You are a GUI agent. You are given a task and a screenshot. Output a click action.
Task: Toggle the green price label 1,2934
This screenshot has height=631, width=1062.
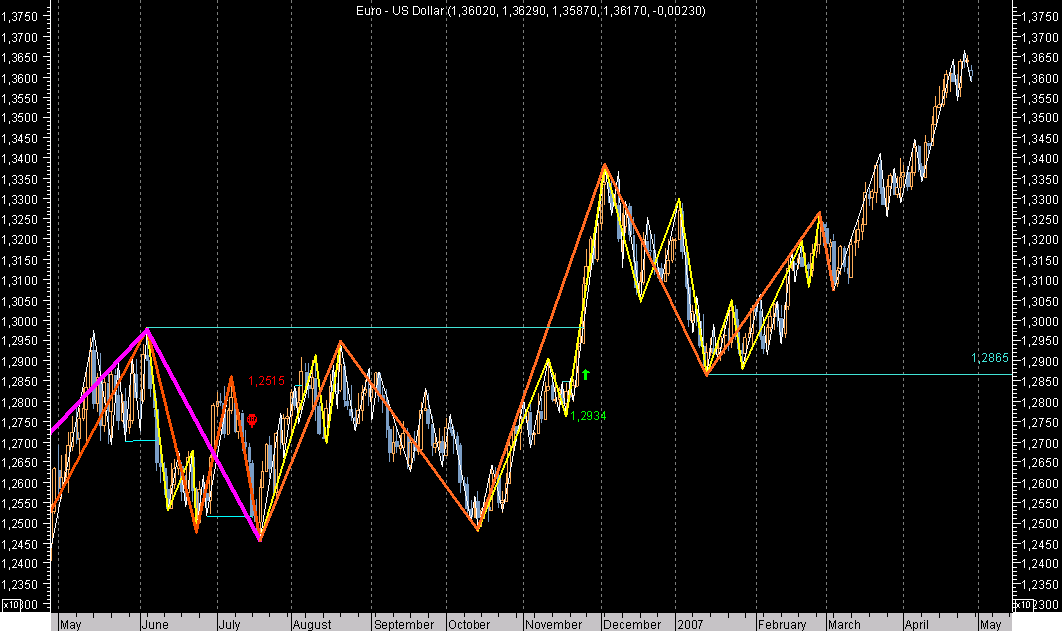[x=587, y=414]
